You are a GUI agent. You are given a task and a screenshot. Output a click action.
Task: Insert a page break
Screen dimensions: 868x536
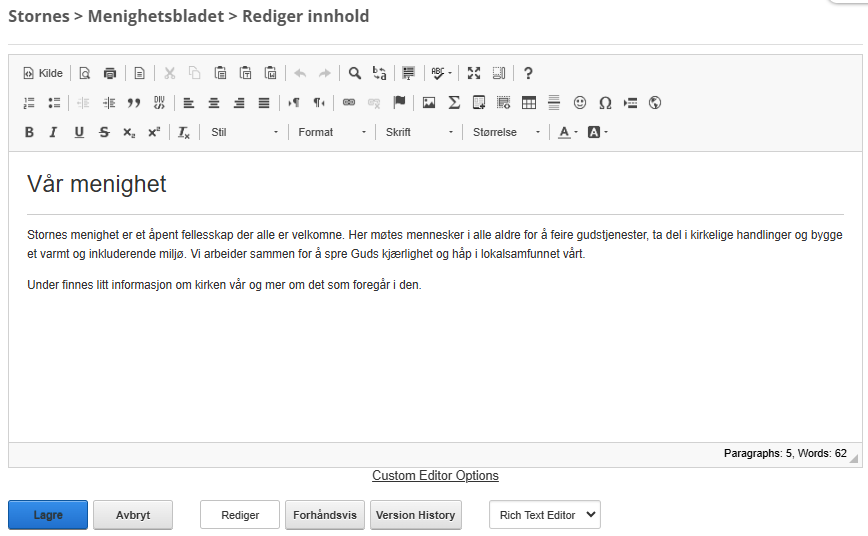630,103
